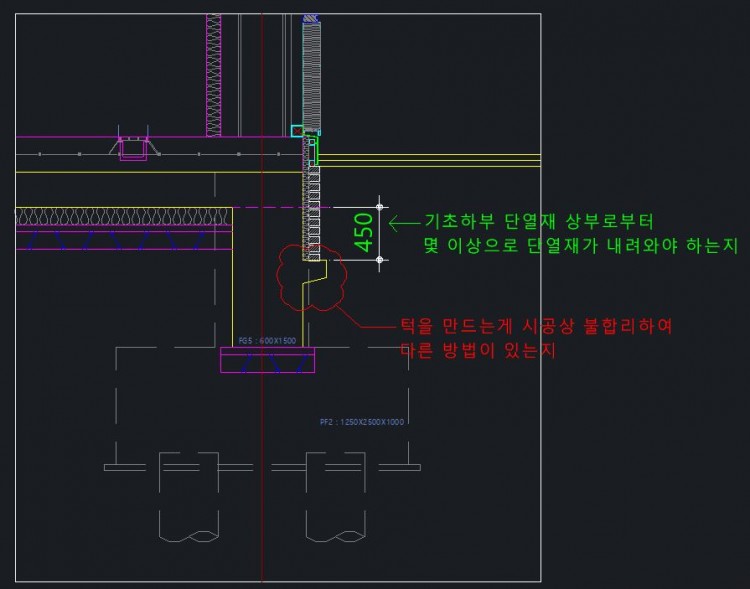Select the magenta hatched wall insulation column
750x589 pixels.
click(x=213, y=75)
